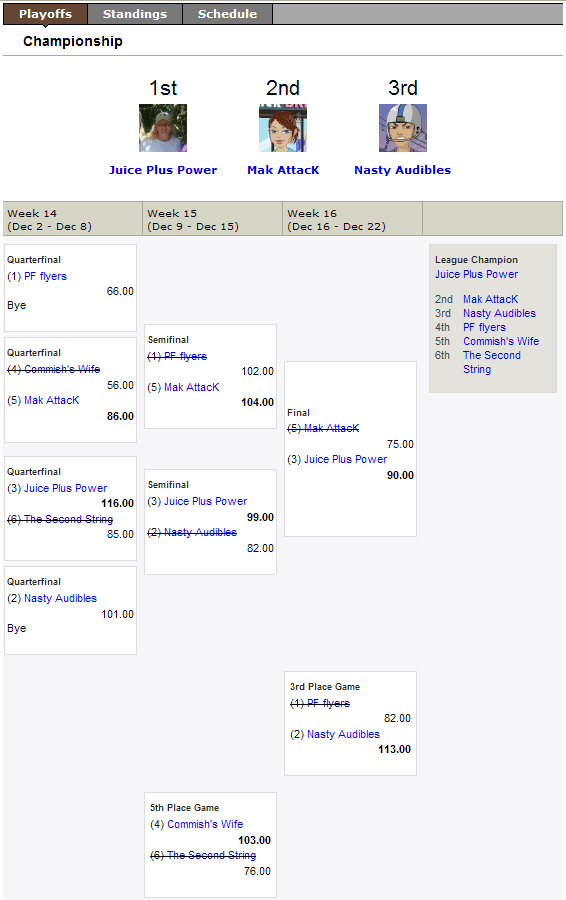Click Nasty Audibles in the bottom Semifinal
Image resolution: width=566 pixels, height=900 pixels.
(x=200, y=532)
